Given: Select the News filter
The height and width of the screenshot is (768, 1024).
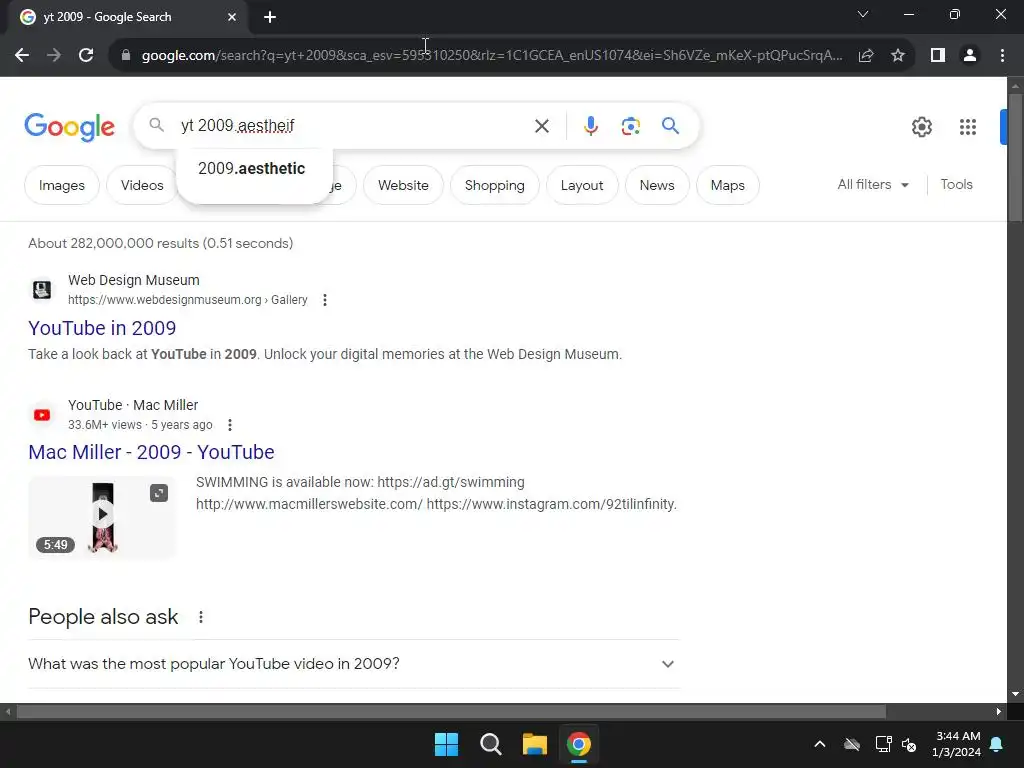Looking at the screenshot, I should (656, 185).
